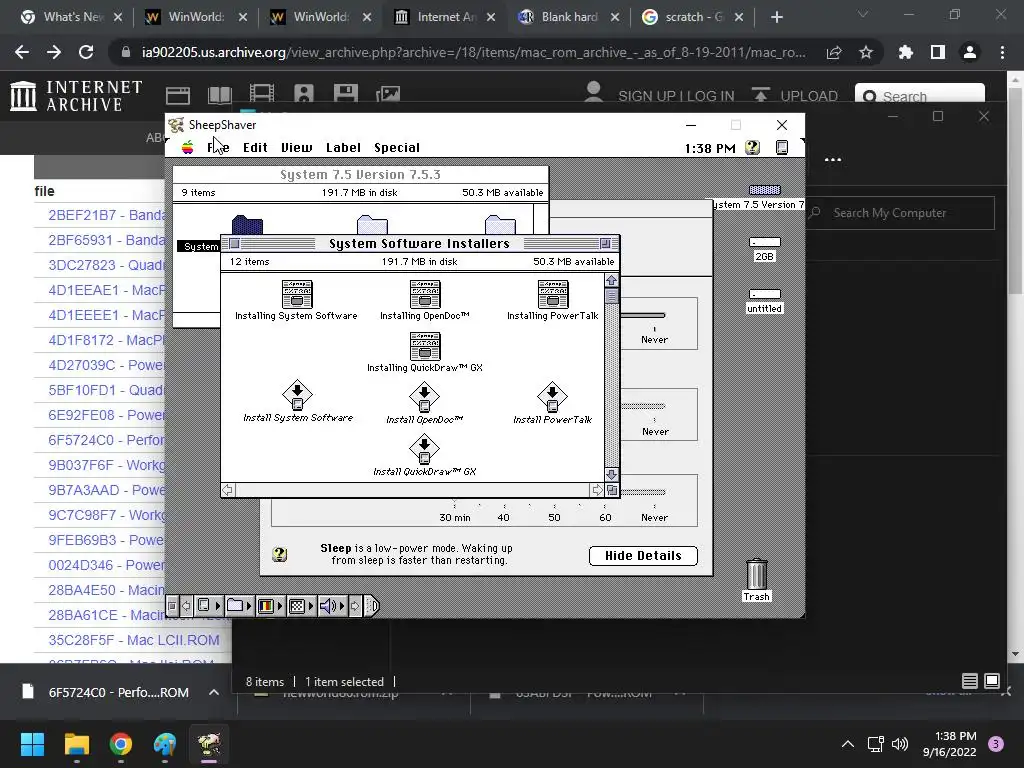Click the Trash icon on Mac desktop

tap(756, 574)
